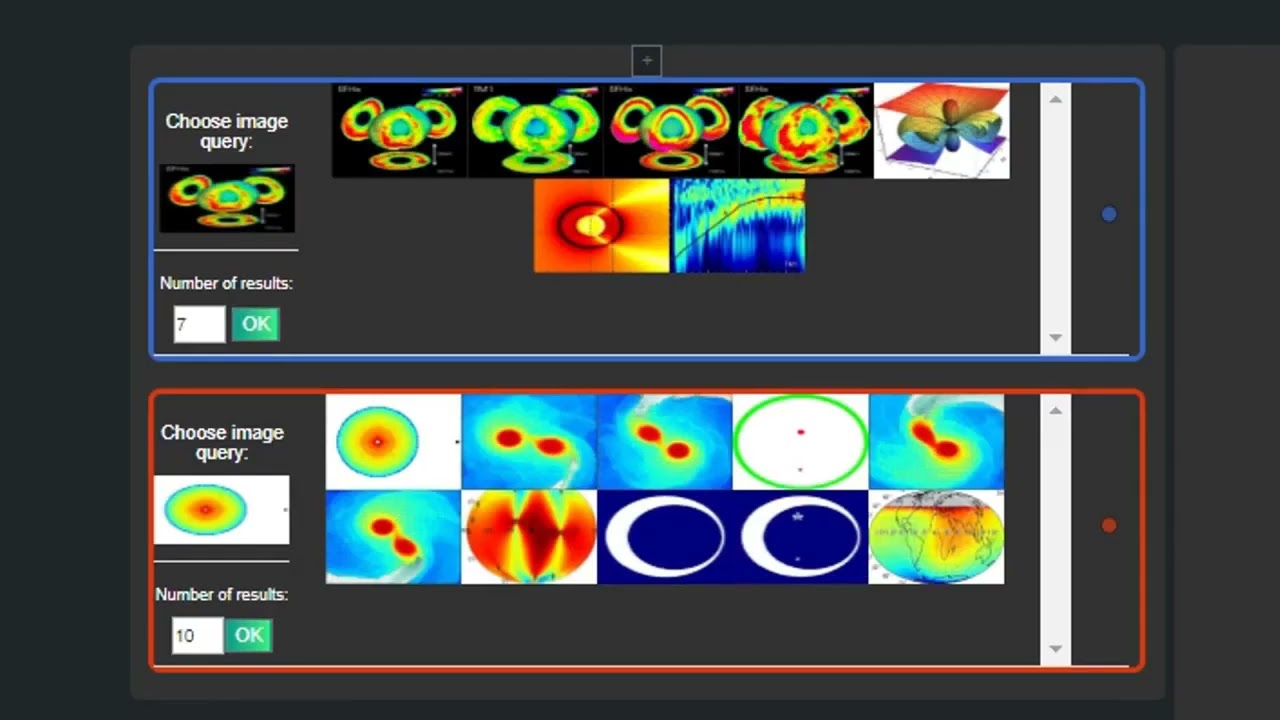Click the up arrow of the bottom panel scrollbar
Image resolution: width=1280 pixels, height=720 pixels.
click(1055, 410)
